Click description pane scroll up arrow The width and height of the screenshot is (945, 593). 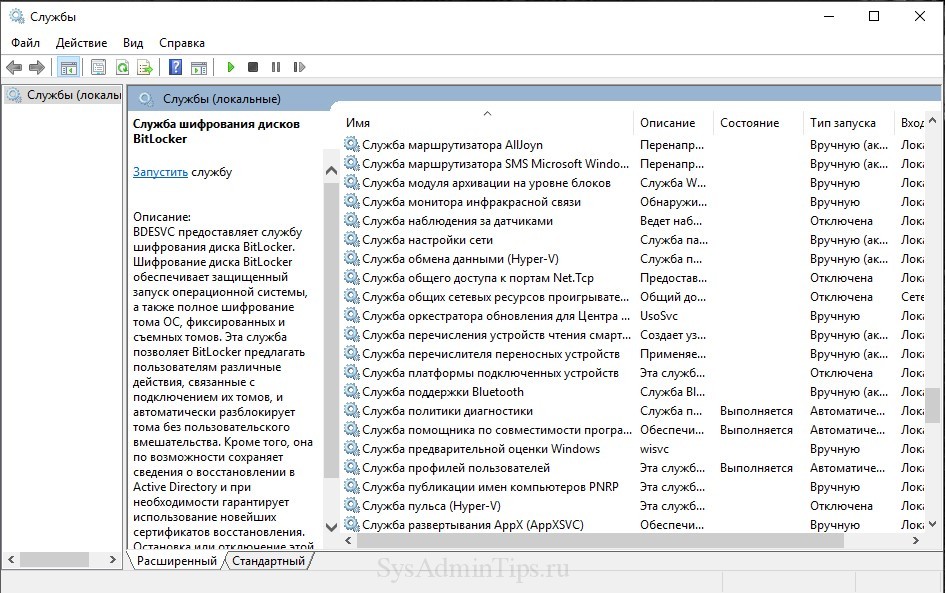click(x=331, y=171)
